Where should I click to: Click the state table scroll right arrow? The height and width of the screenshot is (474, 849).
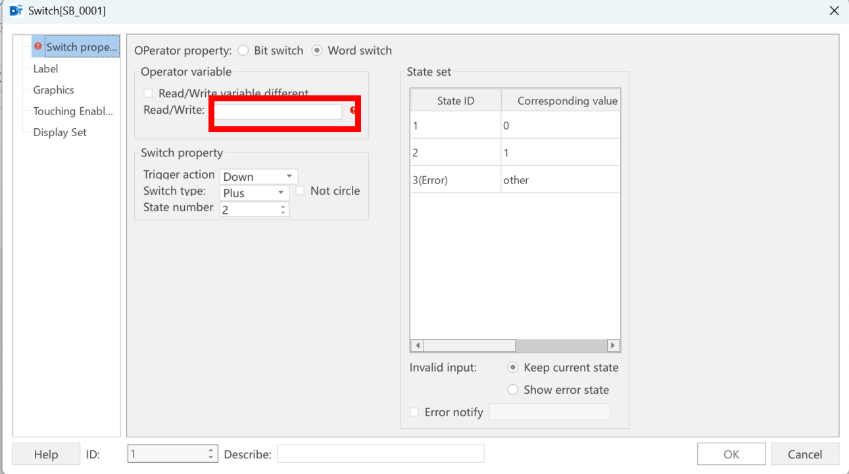pyautogui.click(x=613, y=346)
